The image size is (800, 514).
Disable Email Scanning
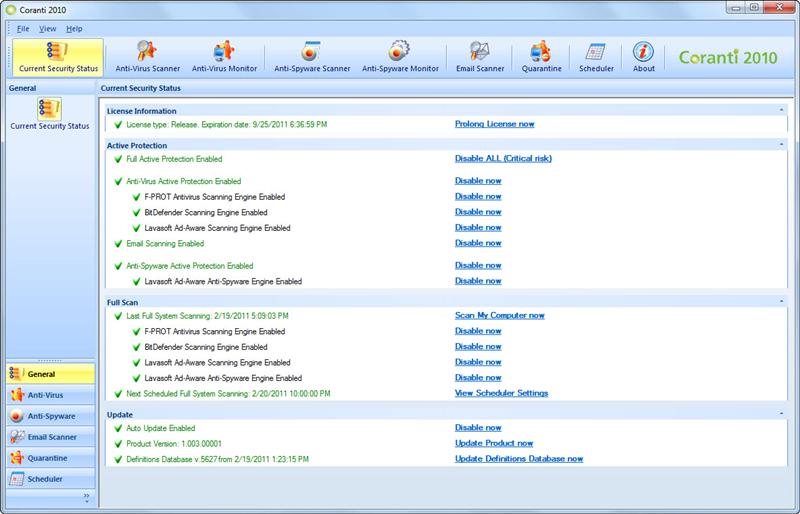(x=478, y=243)
